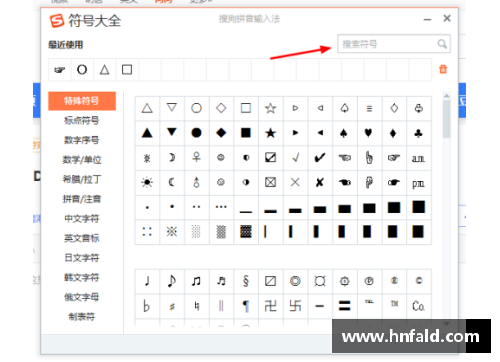
Task: Insert the solid black star symbol
Action: pyautogui.click(x=270, y=133)
